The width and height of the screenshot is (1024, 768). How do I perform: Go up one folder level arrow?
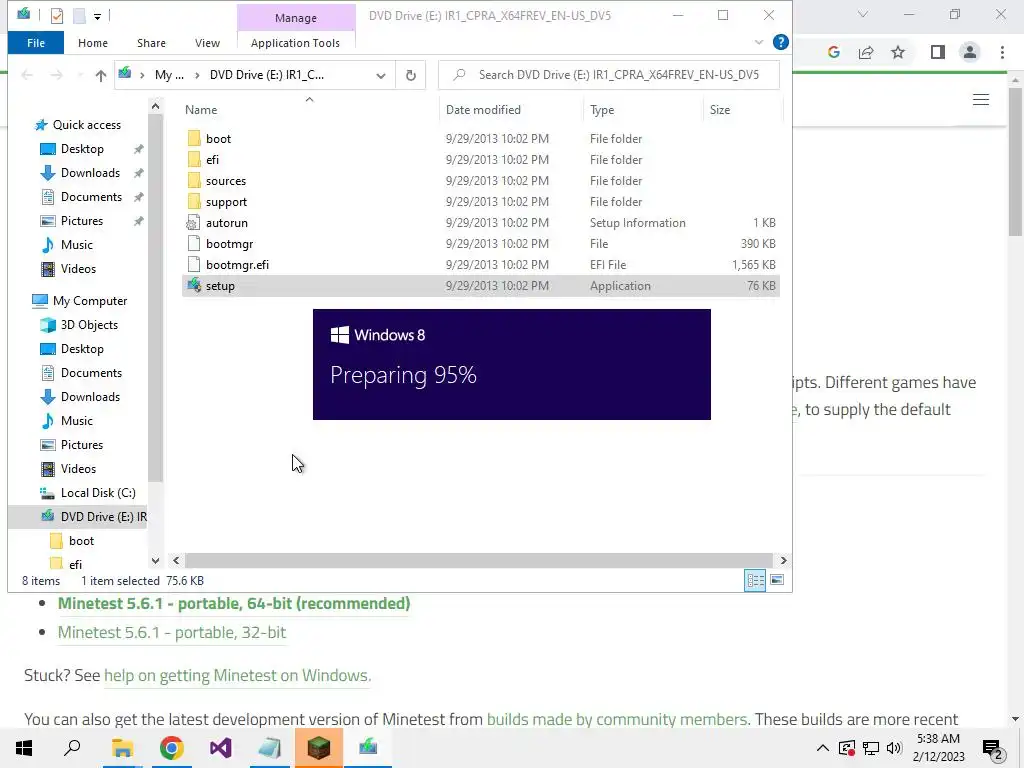tap(101, 75)
